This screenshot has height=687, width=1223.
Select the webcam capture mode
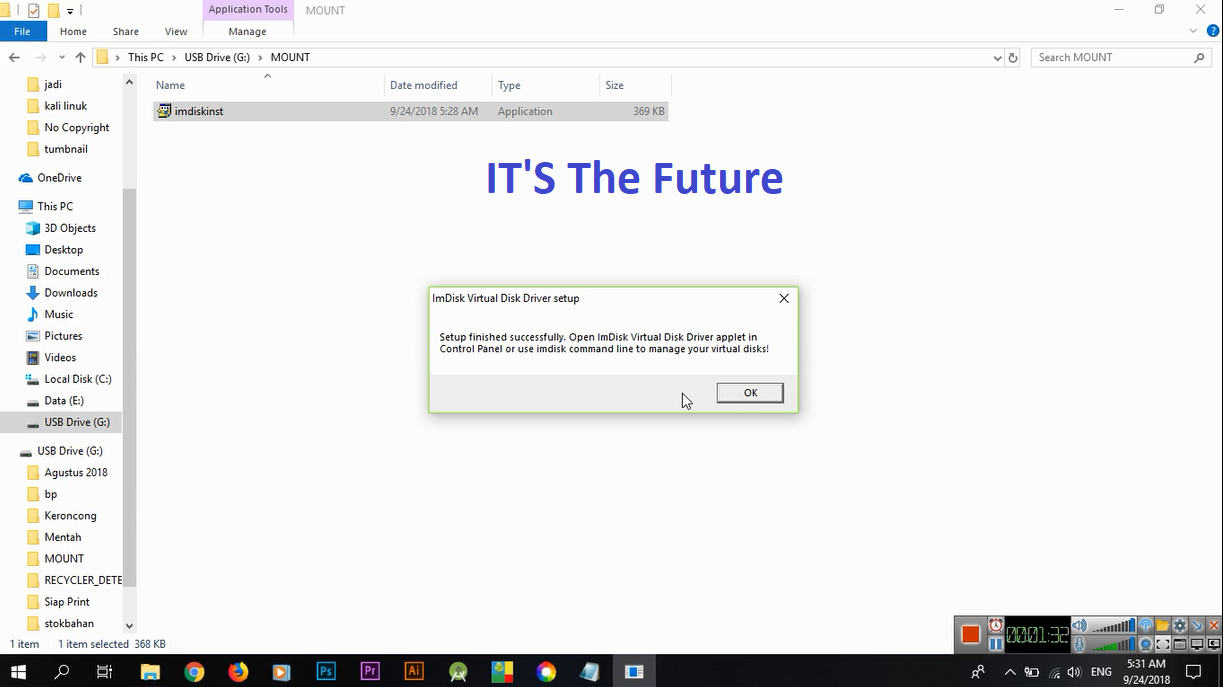pos(1146,643)
